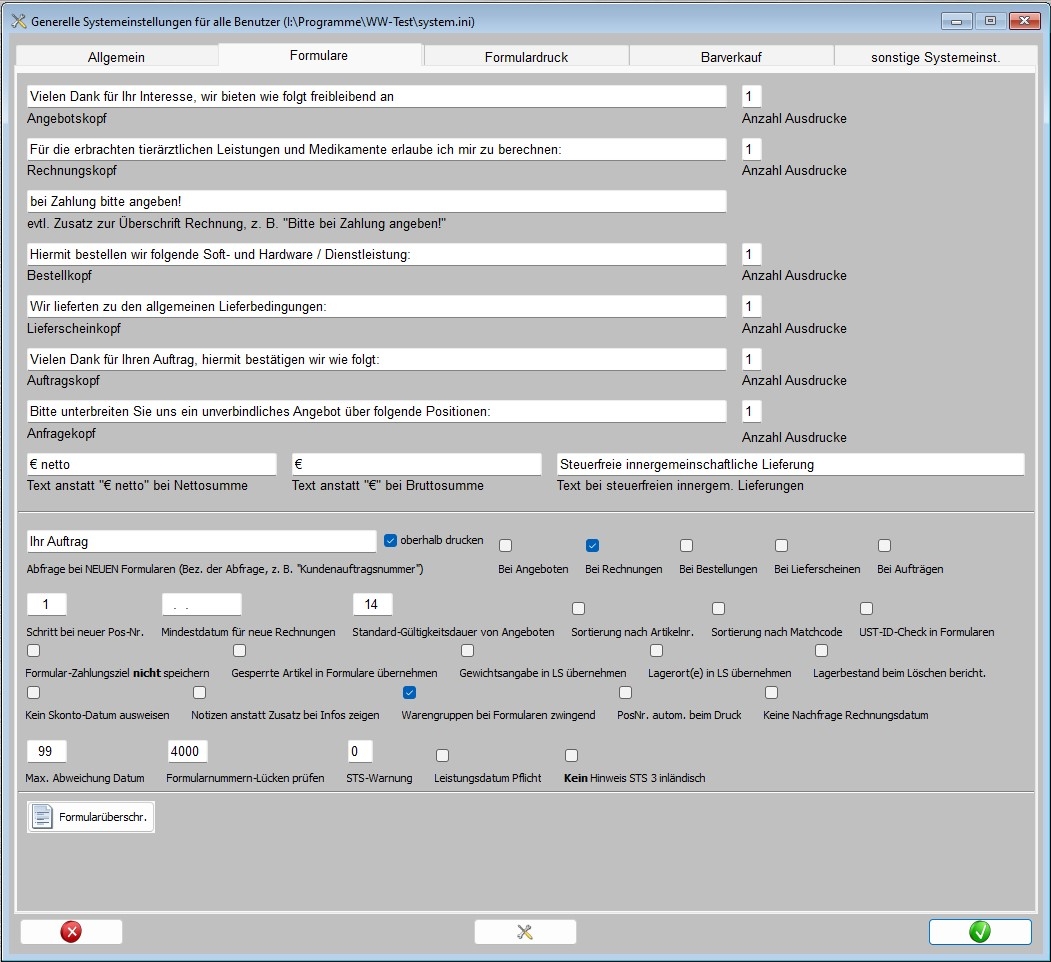Toggle the oberhalb drucken checkbox
This screenshot has width=1051, height=962.
pyautogui.click(x=390, y=540)
